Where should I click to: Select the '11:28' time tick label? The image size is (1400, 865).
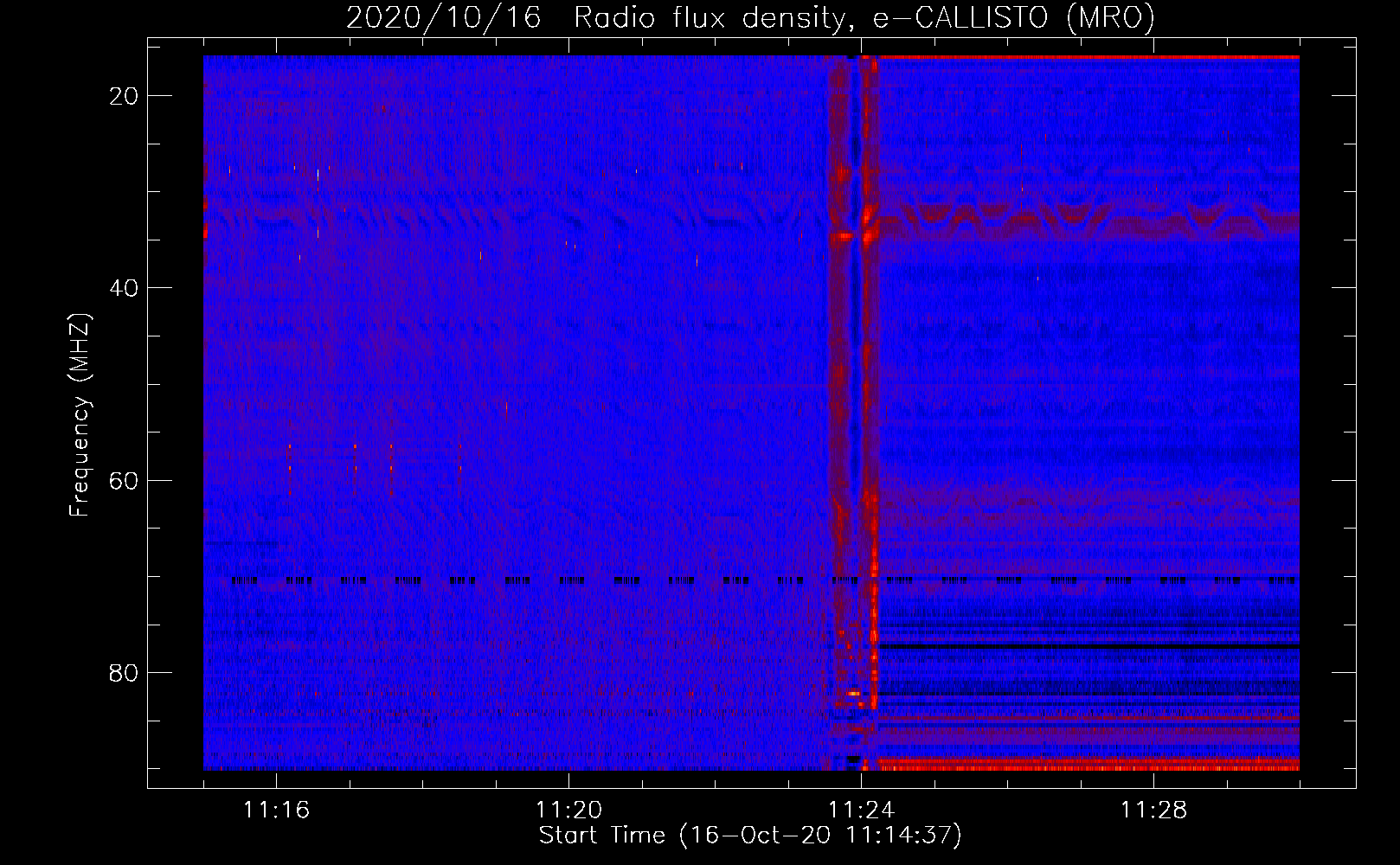(x=1153, y=811)
